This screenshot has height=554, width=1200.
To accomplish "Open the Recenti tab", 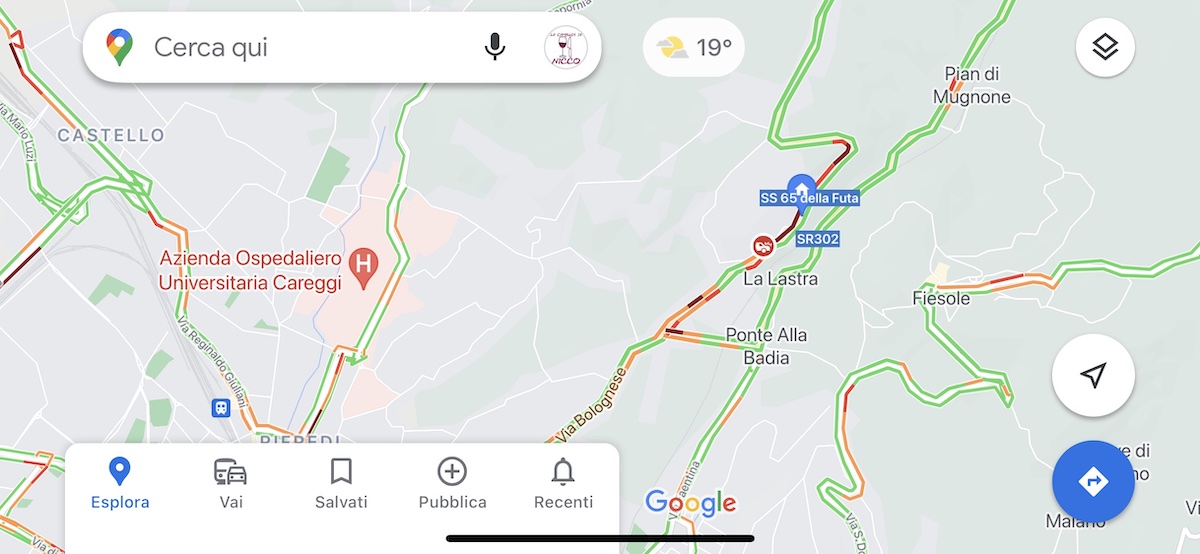I will point(563,484).
